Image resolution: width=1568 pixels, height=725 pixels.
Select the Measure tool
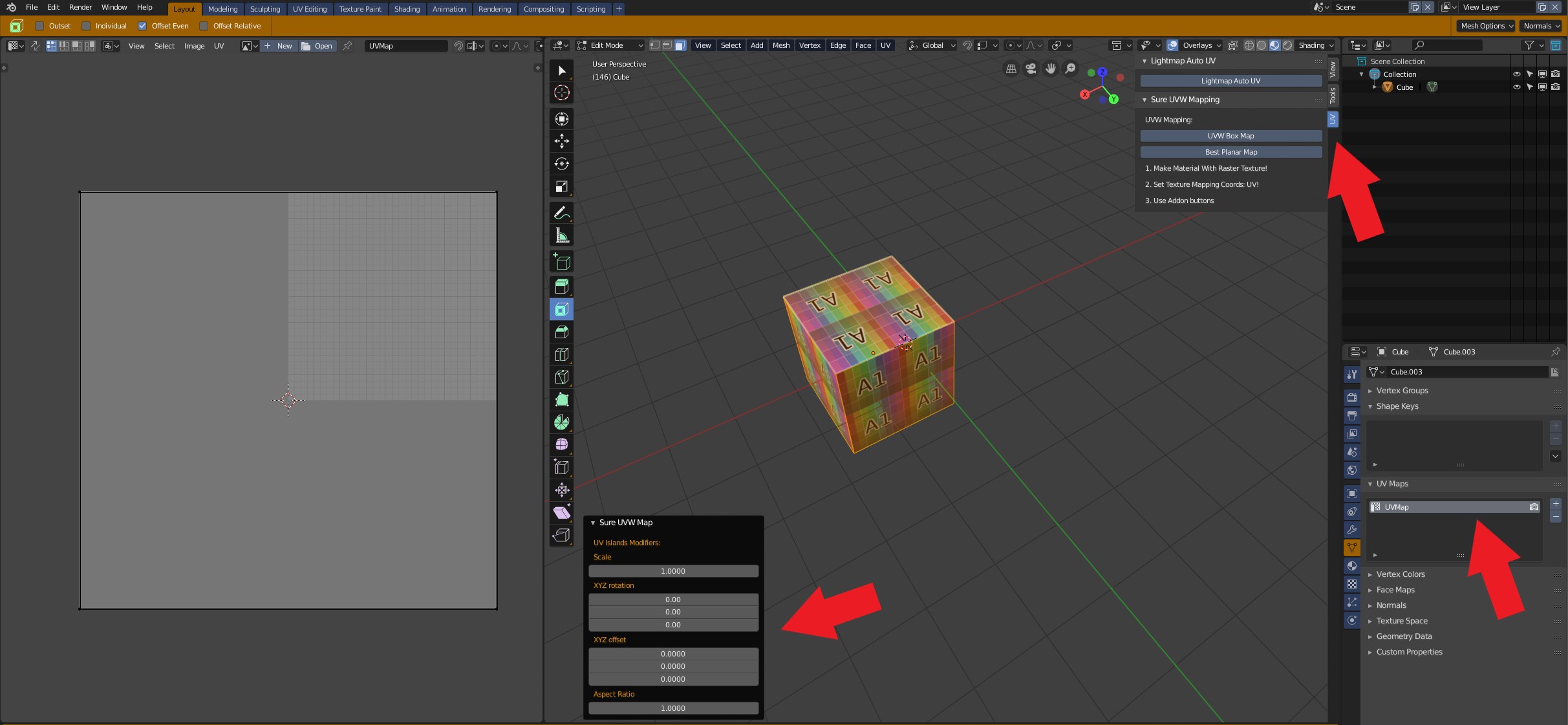pos(561,236)
